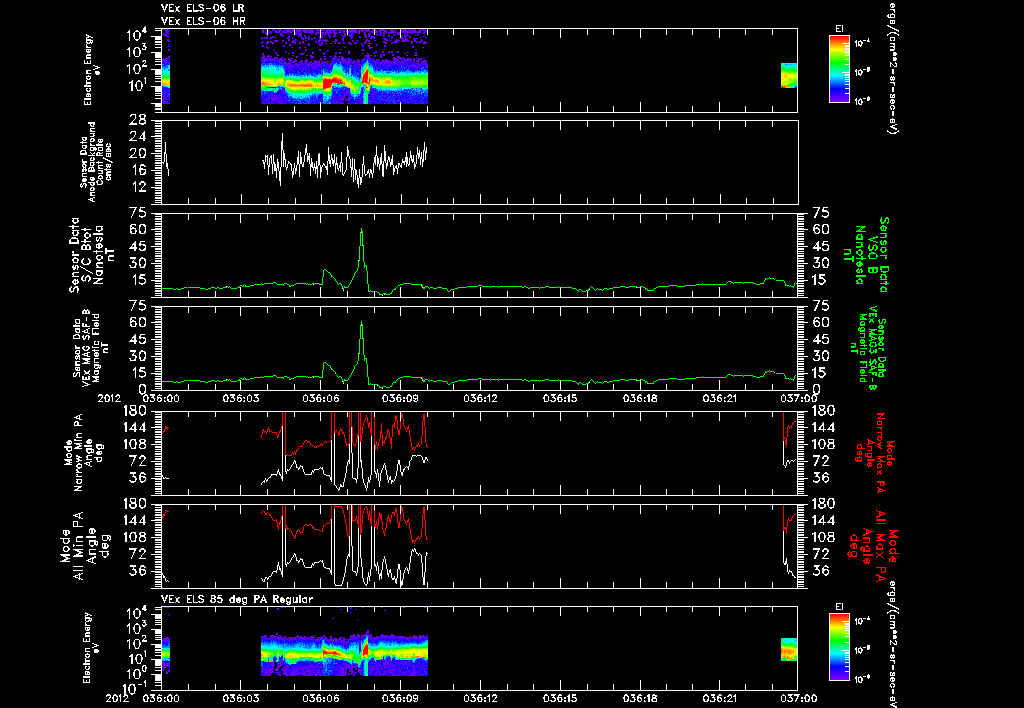Screen dimensions: 1024x708
Task: Click '036:12' on the bottom time axis
Action: point(480,698)
